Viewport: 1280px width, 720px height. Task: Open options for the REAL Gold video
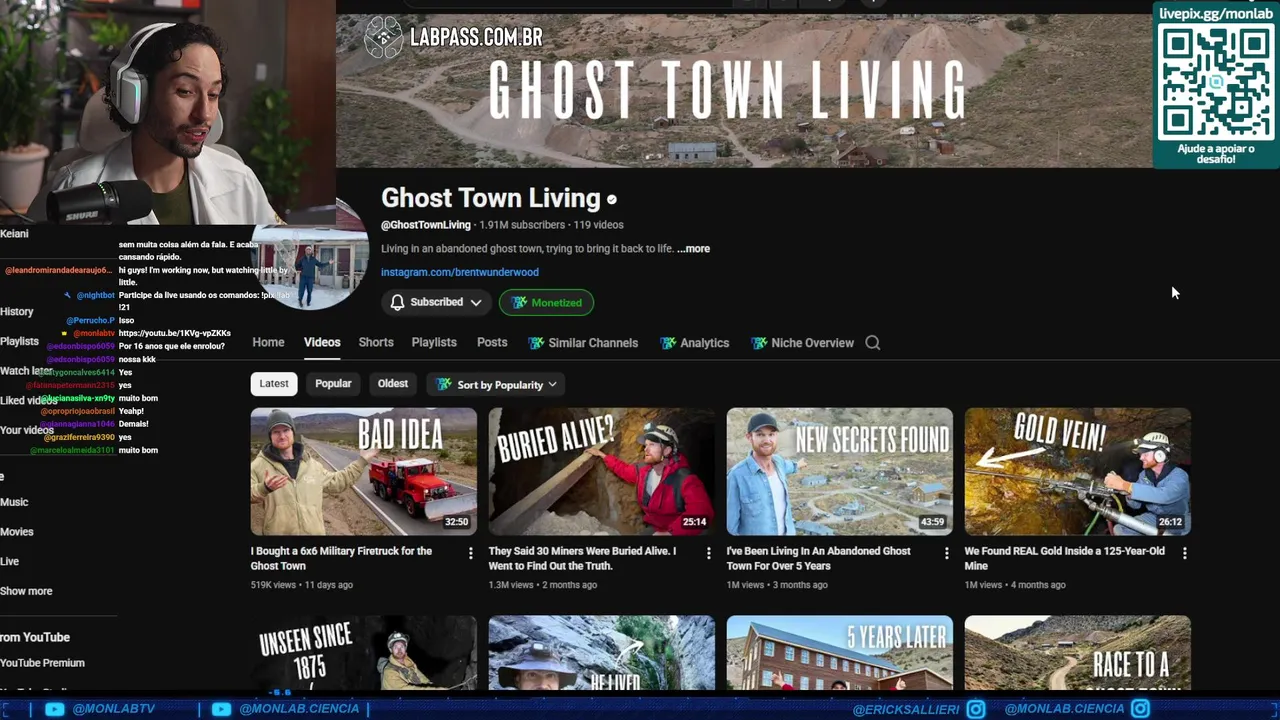click(1185, 553)
